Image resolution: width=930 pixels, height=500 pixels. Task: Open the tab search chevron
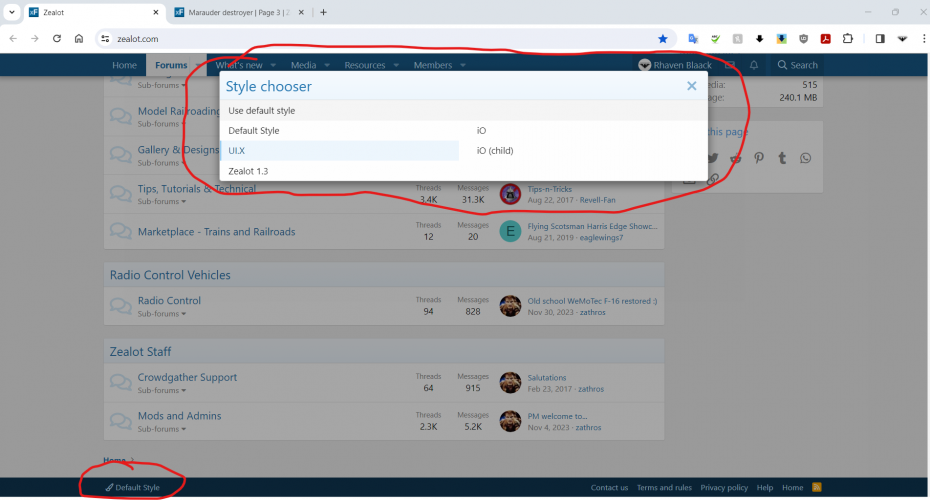12,12
